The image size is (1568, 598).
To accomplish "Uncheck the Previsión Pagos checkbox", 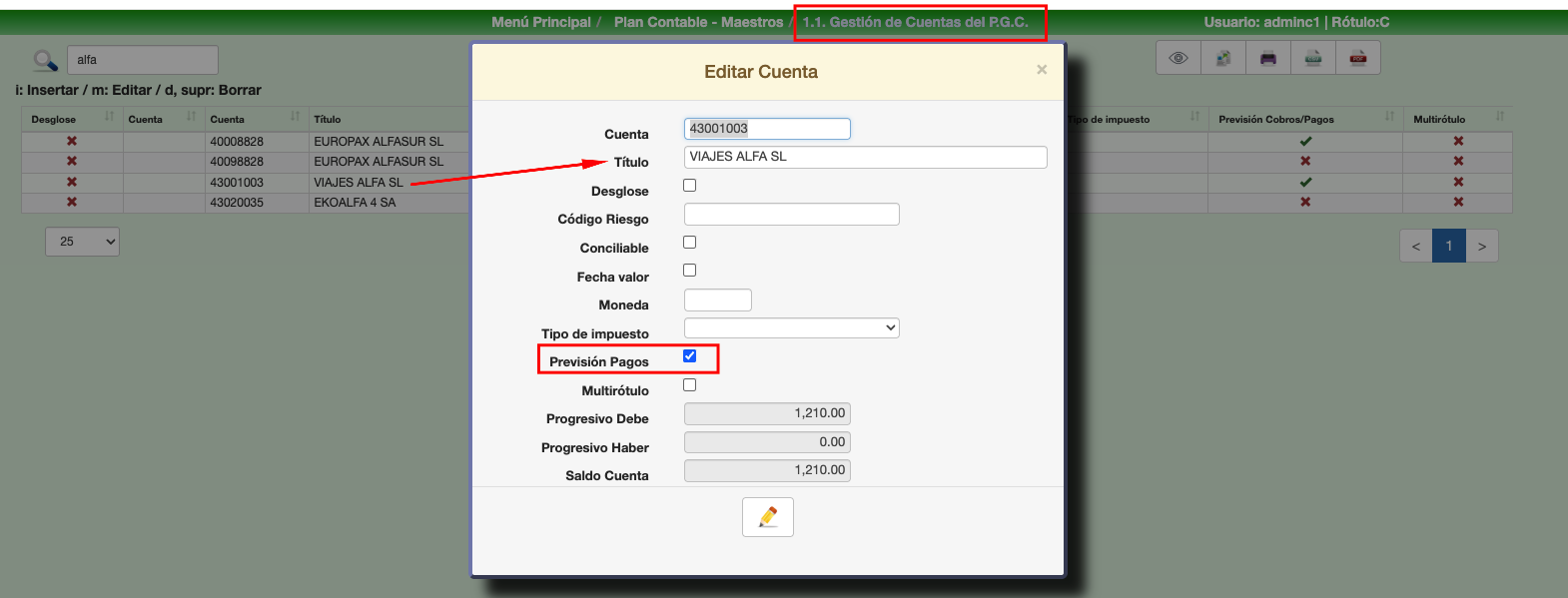I will point(689,356).
